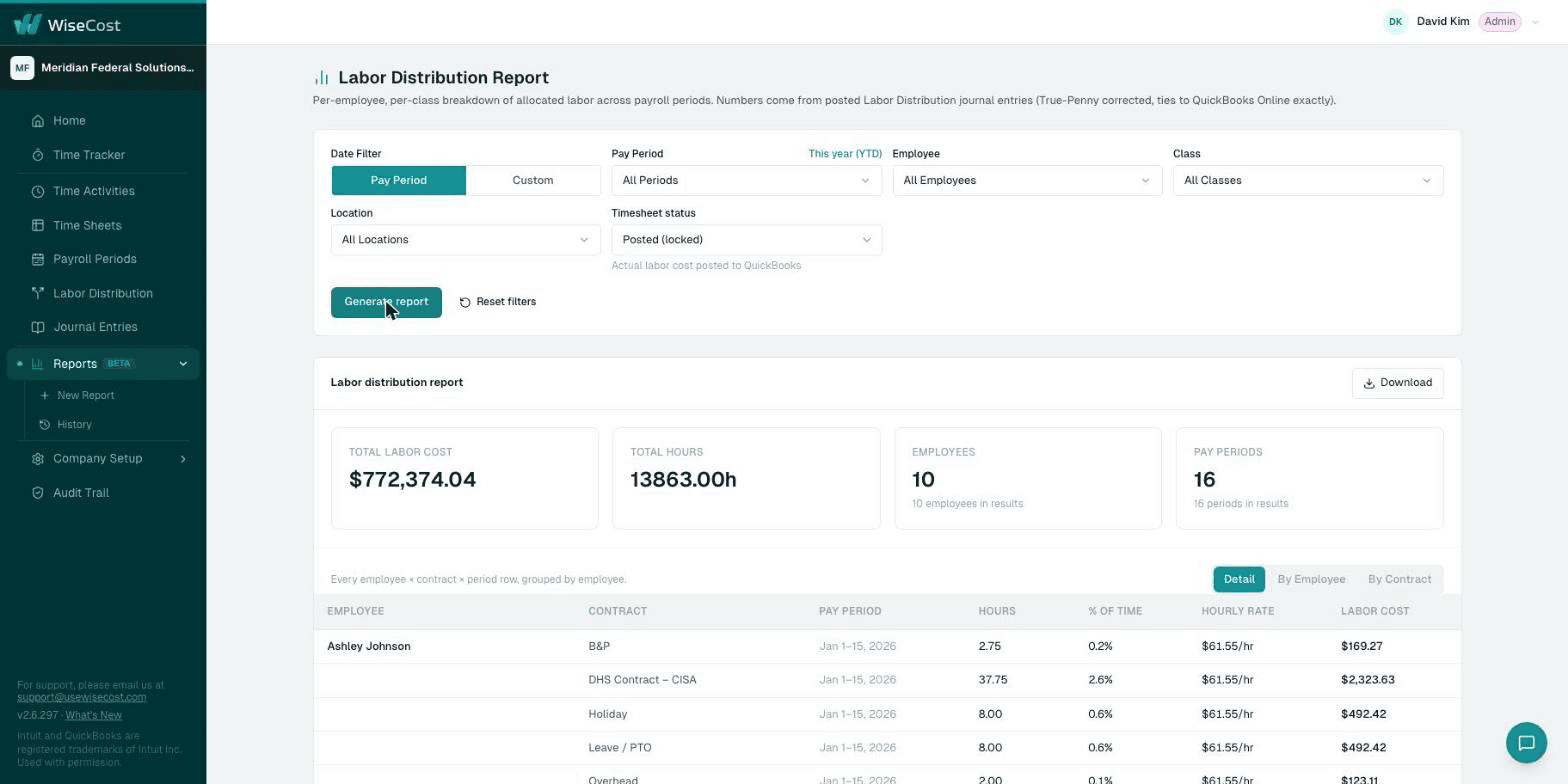Open the Pay Period dropdown
Screen dimensions: 1568x784
coord(746,181)
